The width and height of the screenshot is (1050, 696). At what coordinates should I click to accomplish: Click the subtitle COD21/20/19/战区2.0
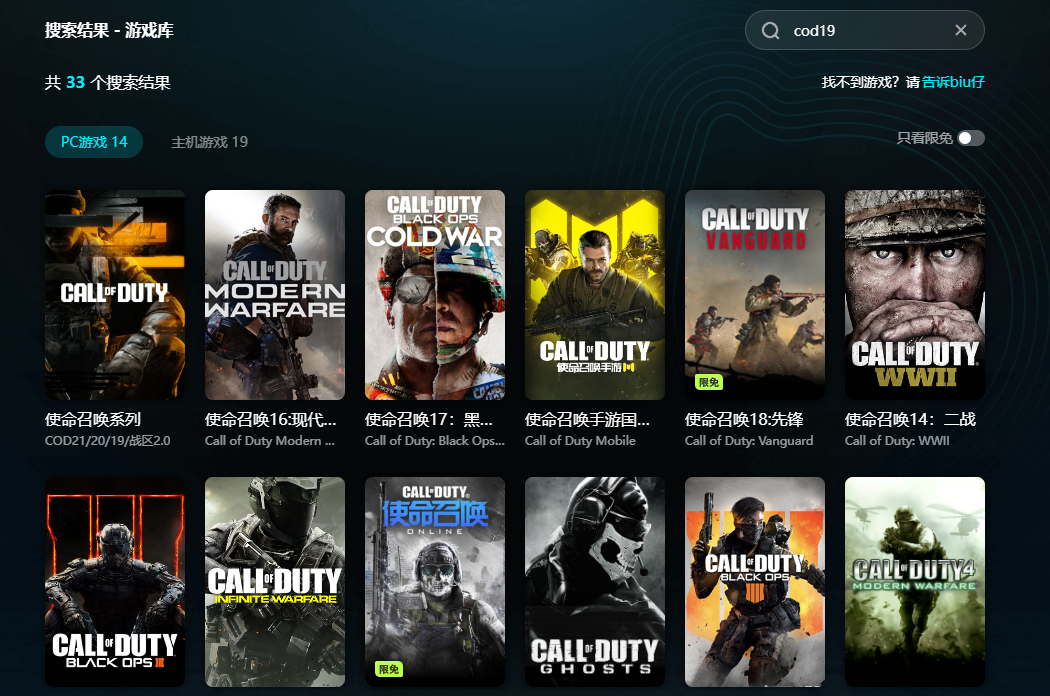(108, 441)
